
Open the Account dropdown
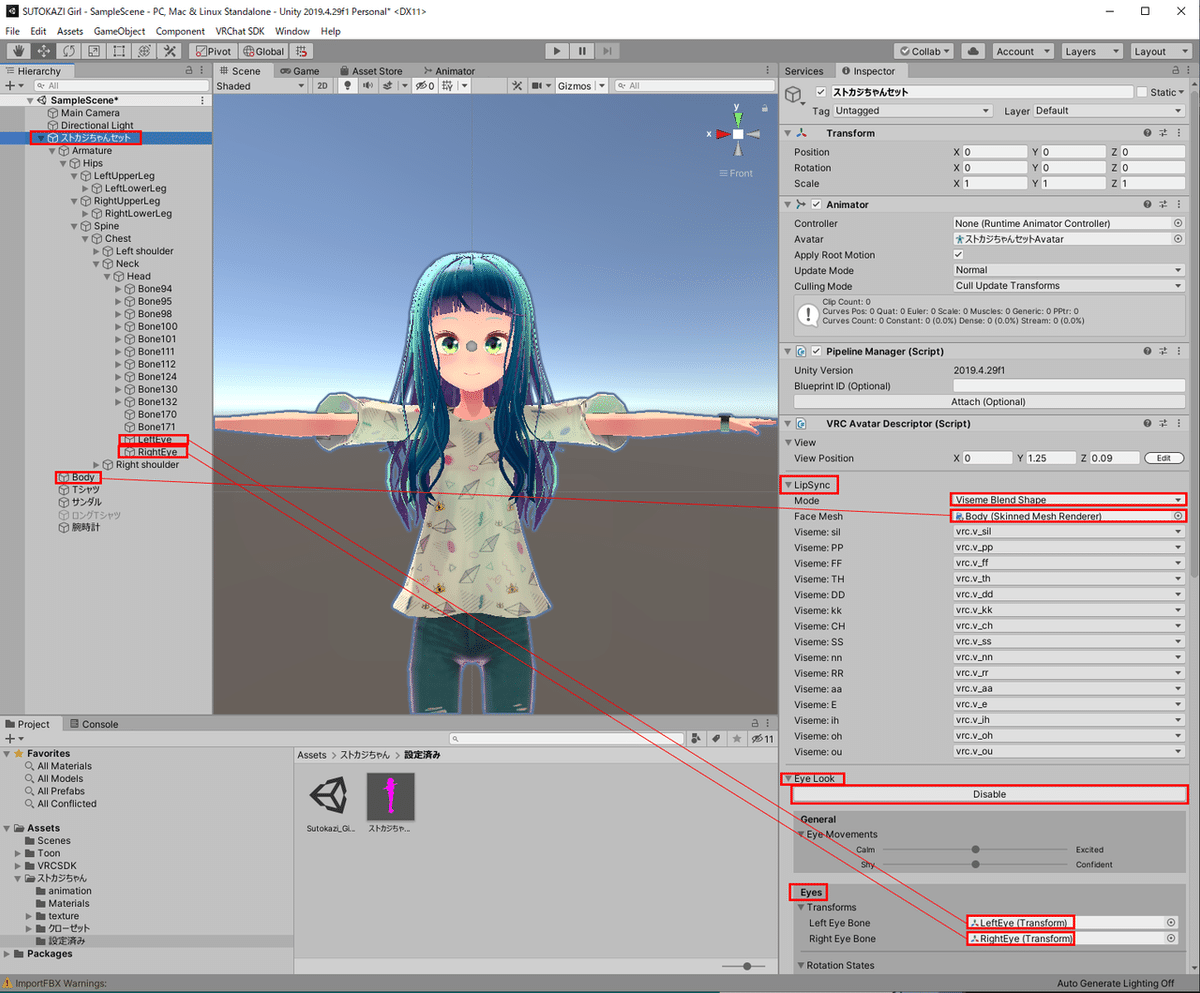point(1021,51)
